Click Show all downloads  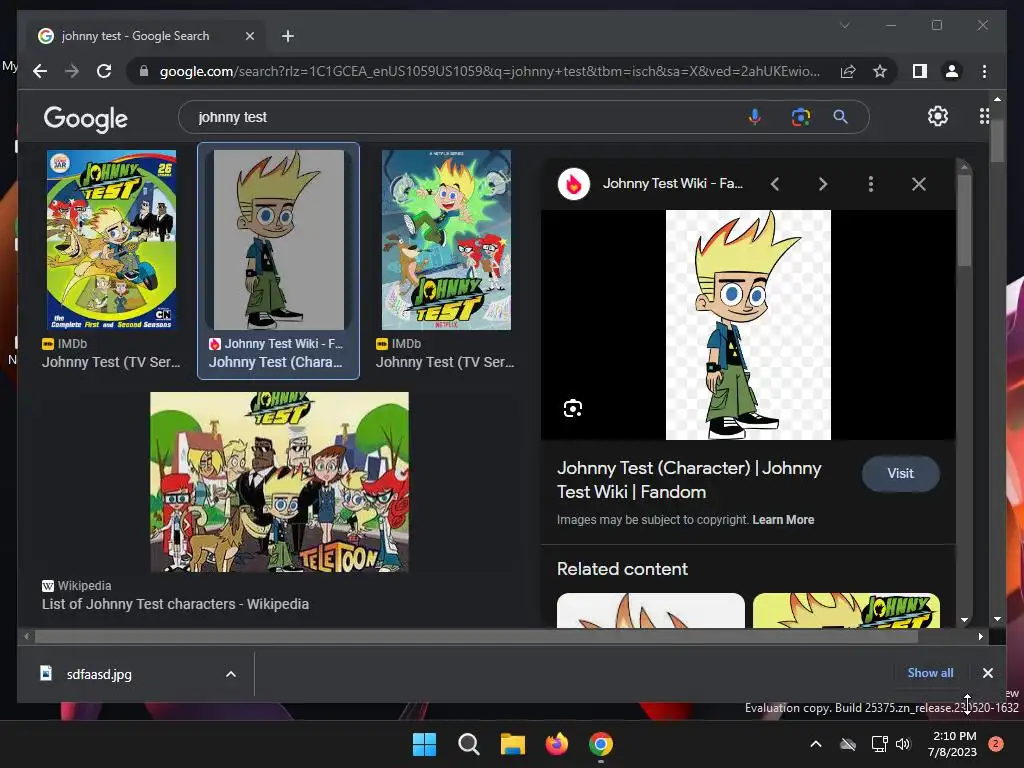[x=930, y=673]
